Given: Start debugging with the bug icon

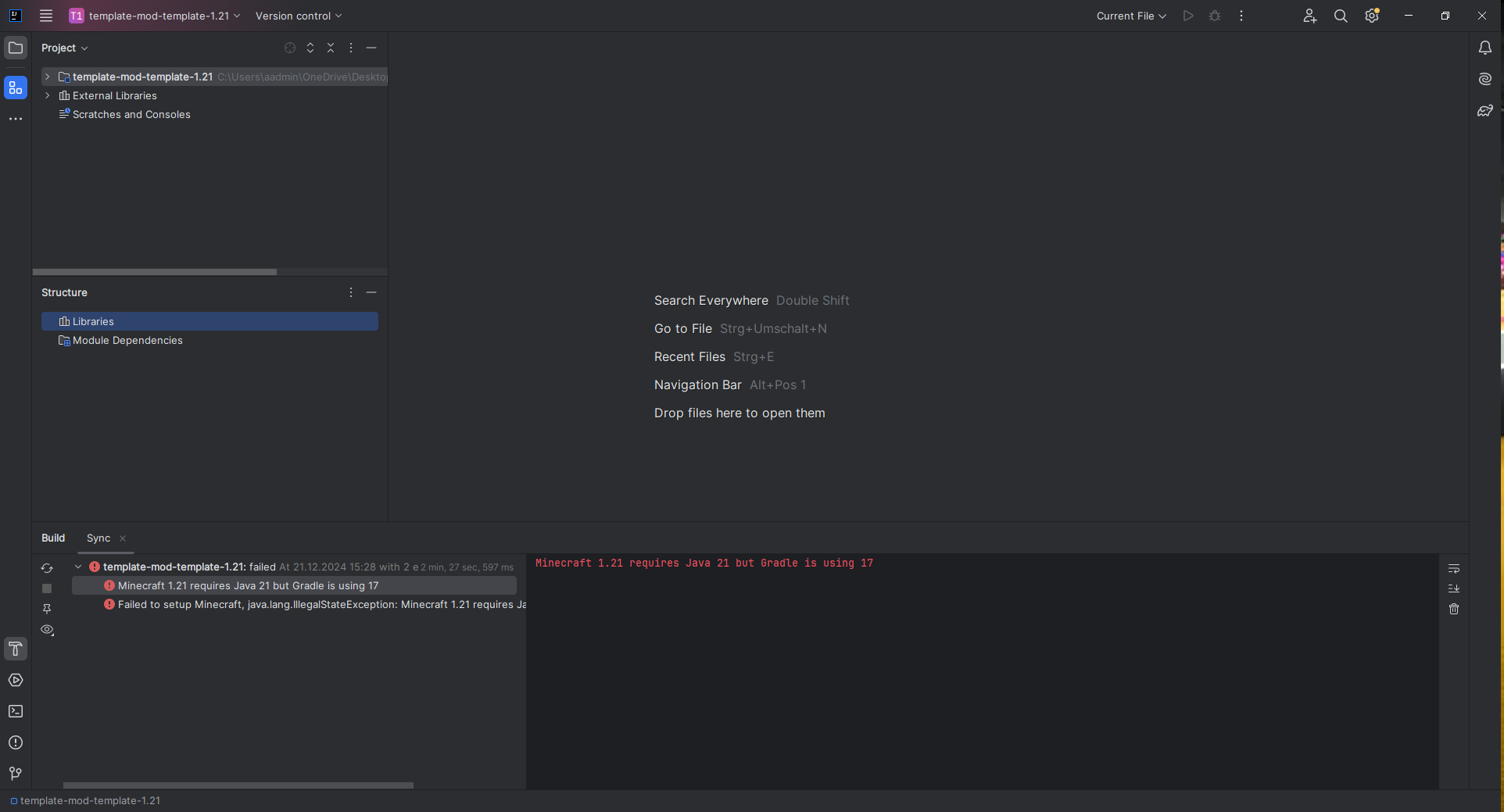Looking at the screenshot, I should 1214,16.
